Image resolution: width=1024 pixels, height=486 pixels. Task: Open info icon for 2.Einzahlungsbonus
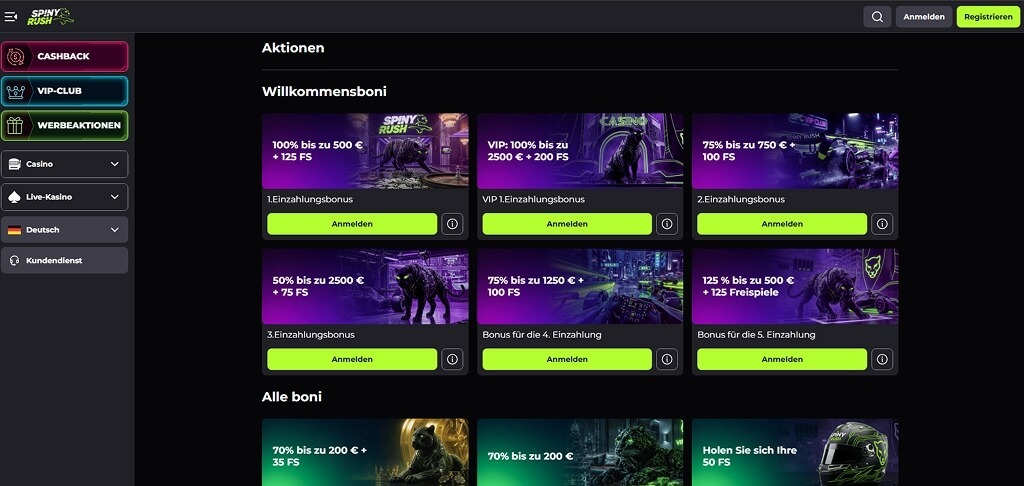coord(882,224)
